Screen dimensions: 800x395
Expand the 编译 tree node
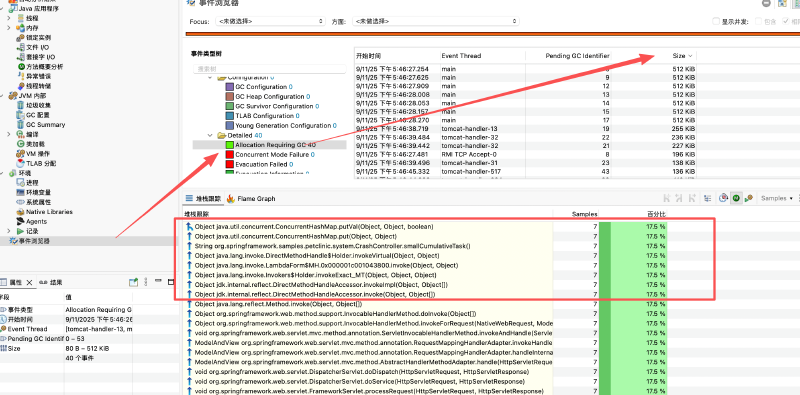coord(9,134)
